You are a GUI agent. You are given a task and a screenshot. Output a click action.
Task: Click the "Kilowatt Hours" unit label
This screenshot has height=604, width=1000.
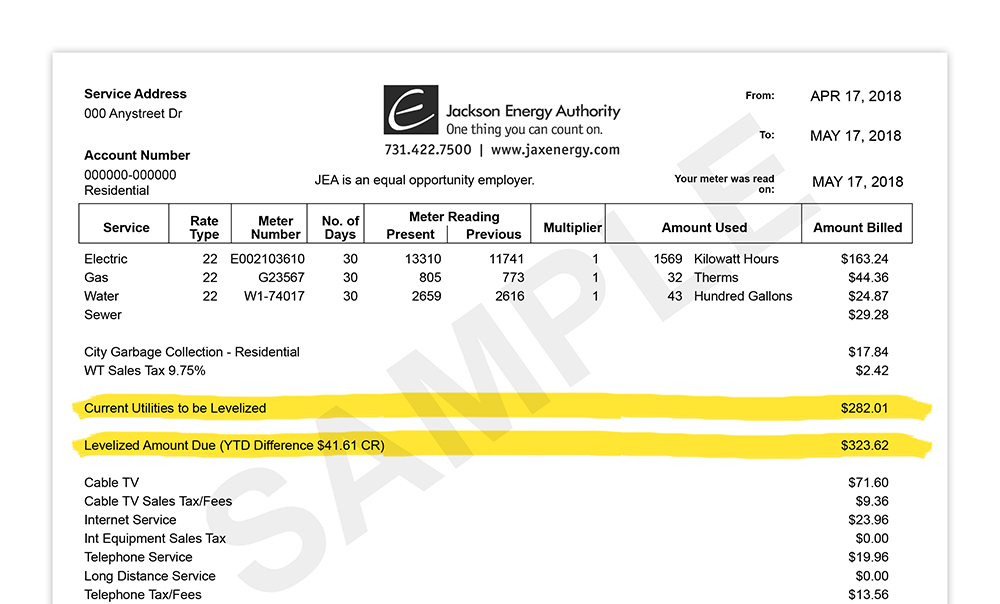click(x=736, y=259)
